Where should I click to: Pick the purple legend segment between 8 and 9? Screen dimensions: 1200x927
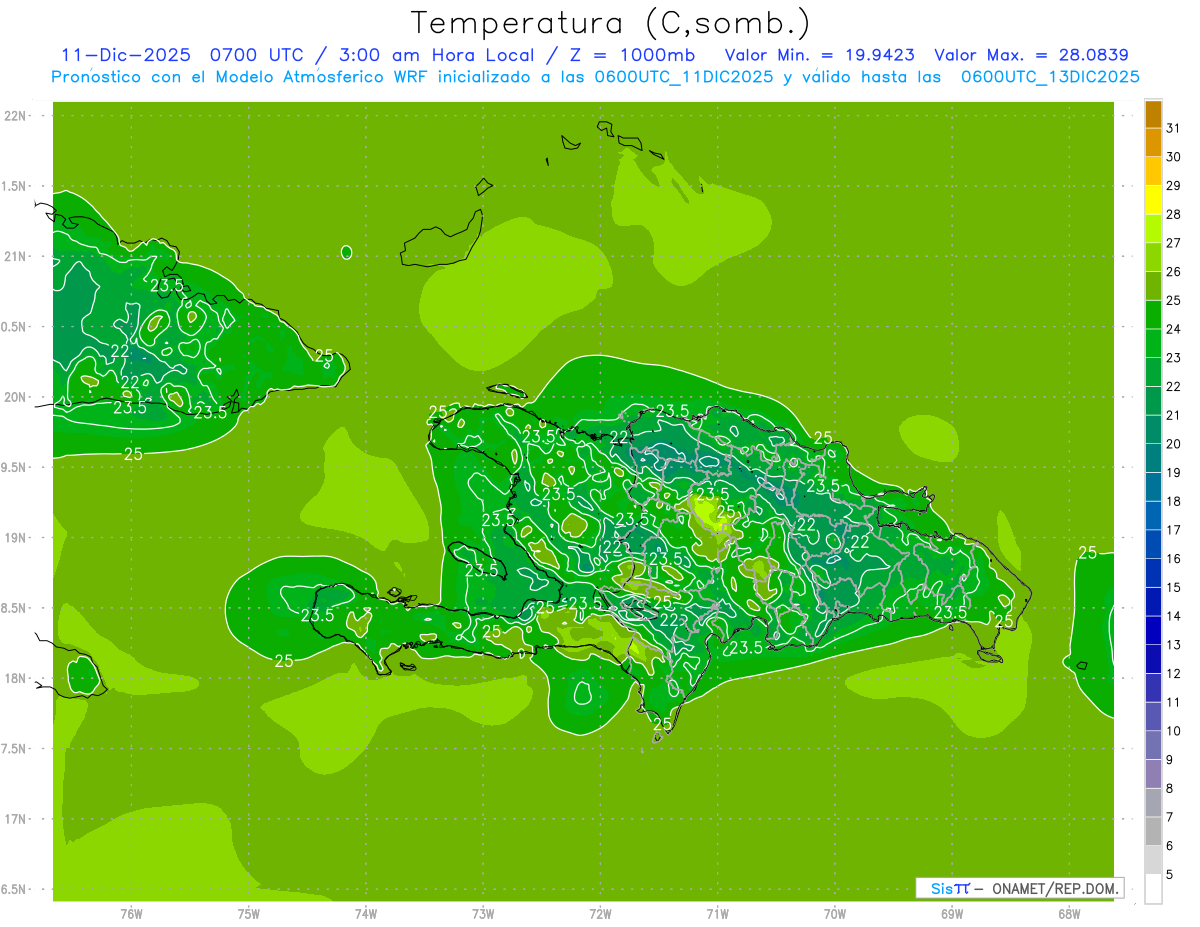click(x=1153, y=774)
